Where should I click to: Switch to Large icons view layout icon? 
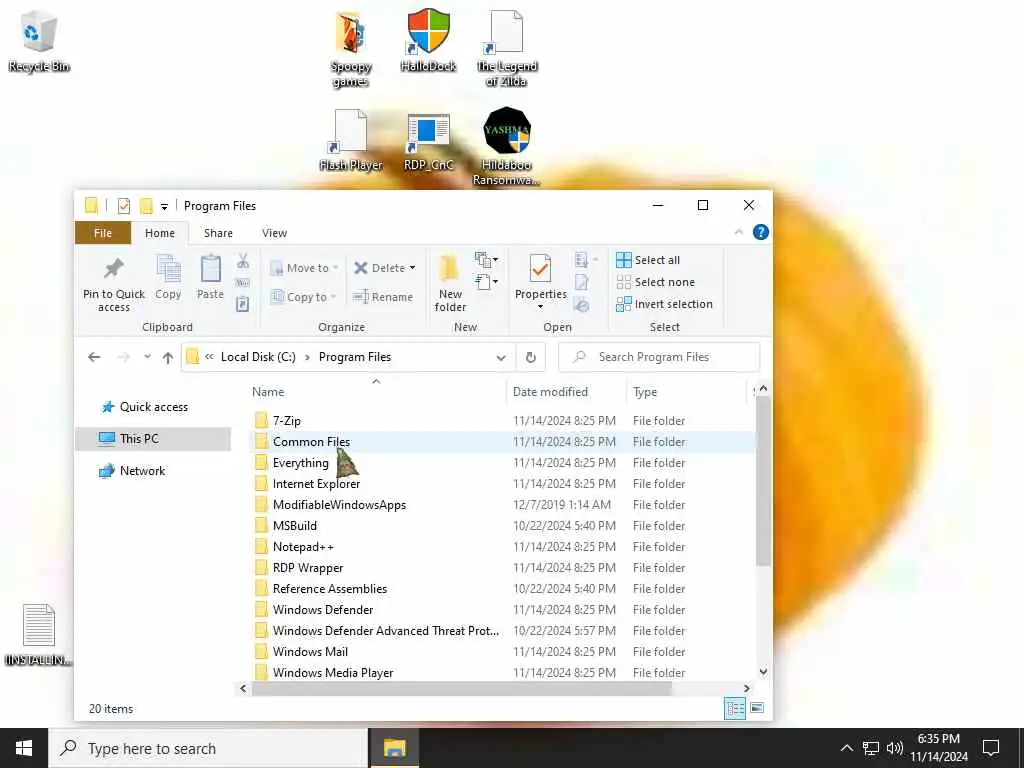coord(757,708)
